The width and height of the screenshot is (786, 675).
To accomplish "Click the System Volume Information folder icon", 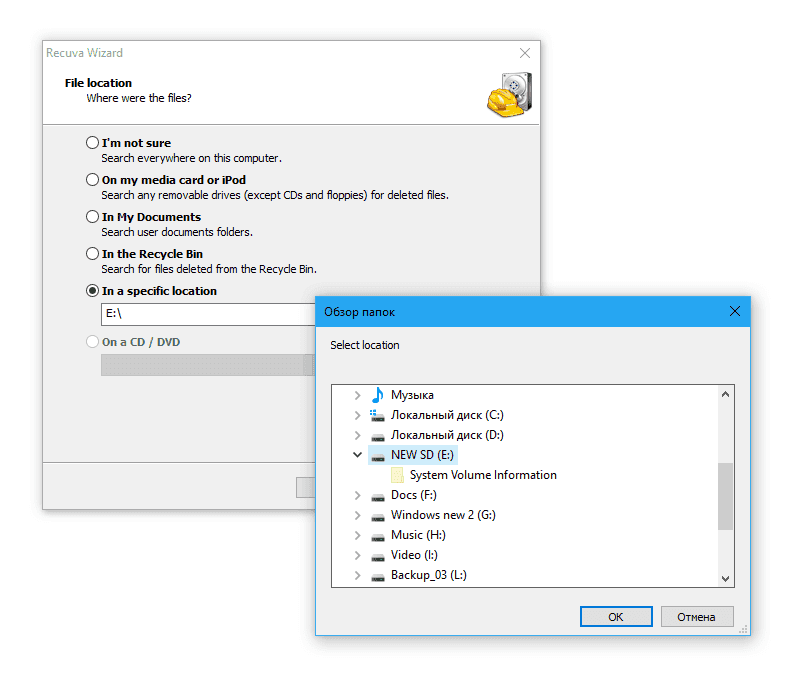I will click(x=397, y=475).
